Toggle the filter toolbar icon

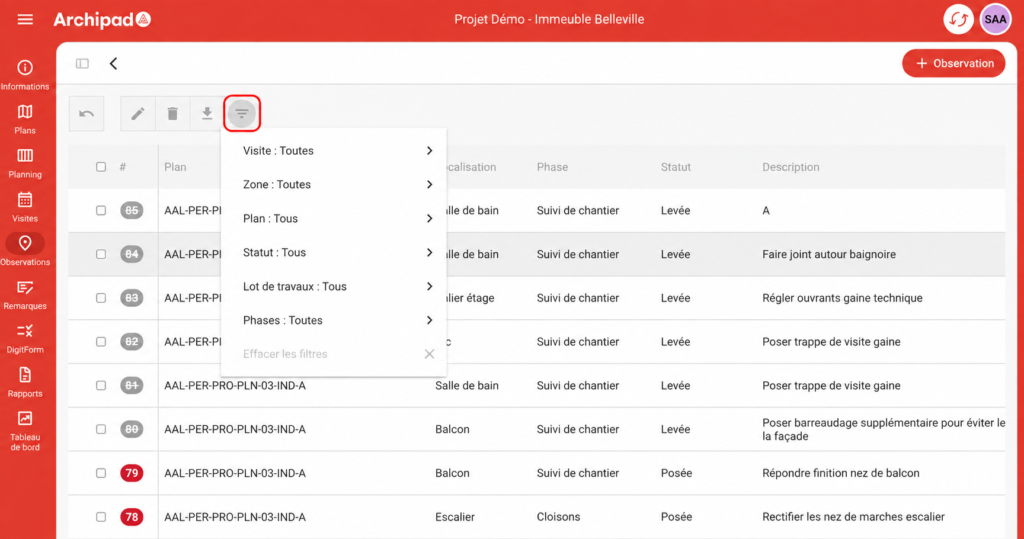pyautogui.click(x=242, y=114)
